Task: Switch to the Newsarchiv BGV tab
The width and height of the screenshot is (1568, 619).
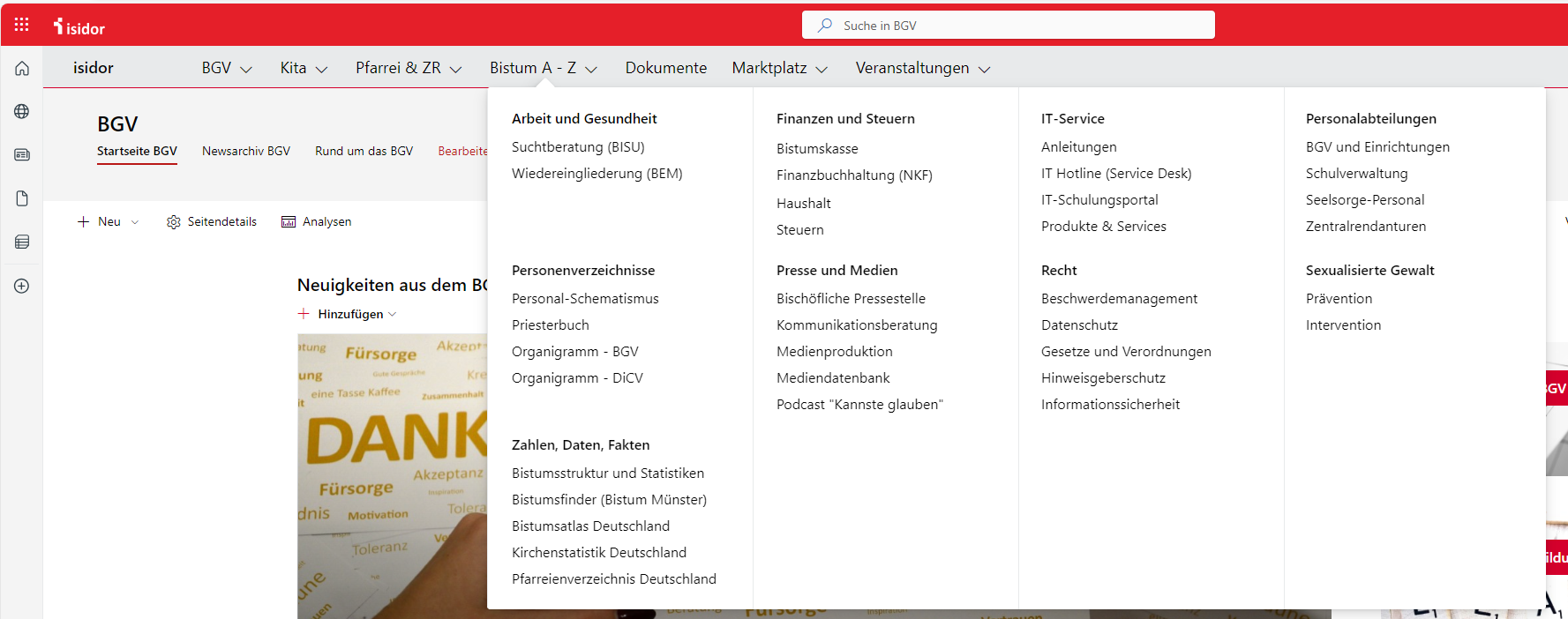Action: pos(245,151)
